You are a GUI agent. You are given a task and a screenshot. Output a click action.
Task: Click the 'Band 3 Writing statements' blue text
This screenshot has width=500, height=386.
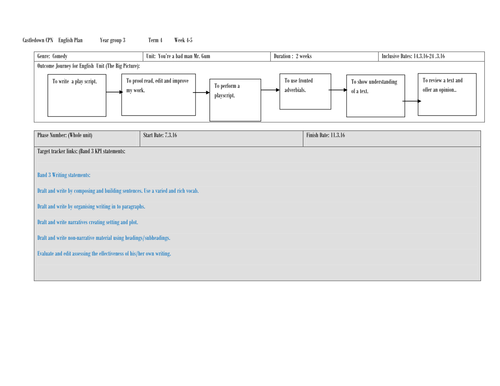click(x=64, y=175)
